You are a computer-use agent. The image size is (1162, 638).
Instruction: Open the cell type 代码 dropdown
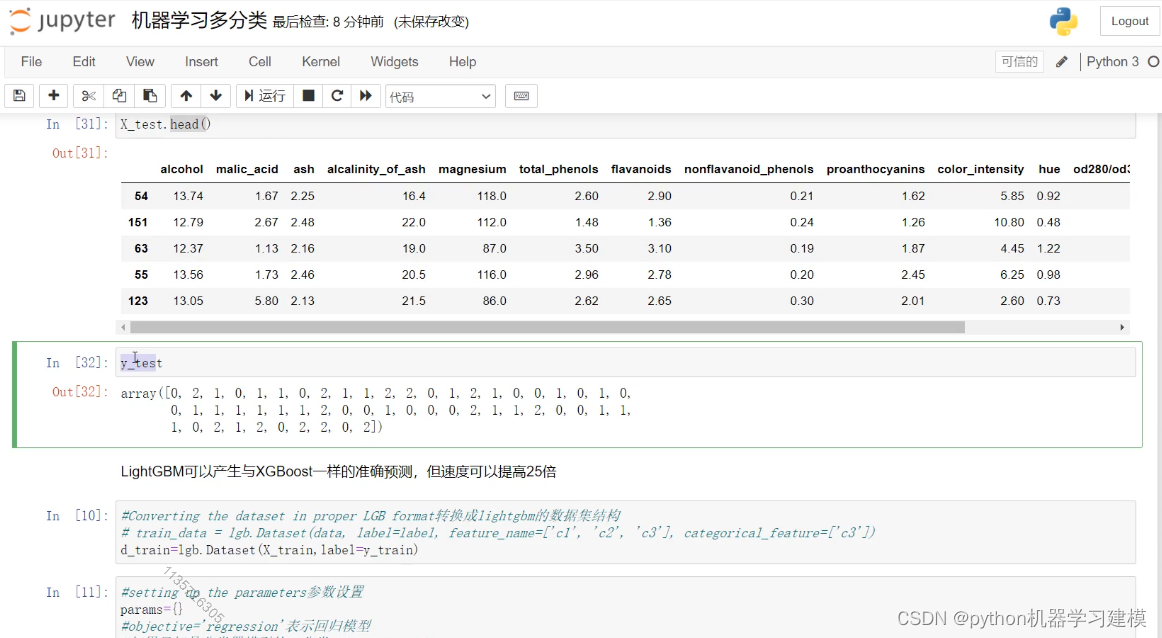click(x=440, y=96)
